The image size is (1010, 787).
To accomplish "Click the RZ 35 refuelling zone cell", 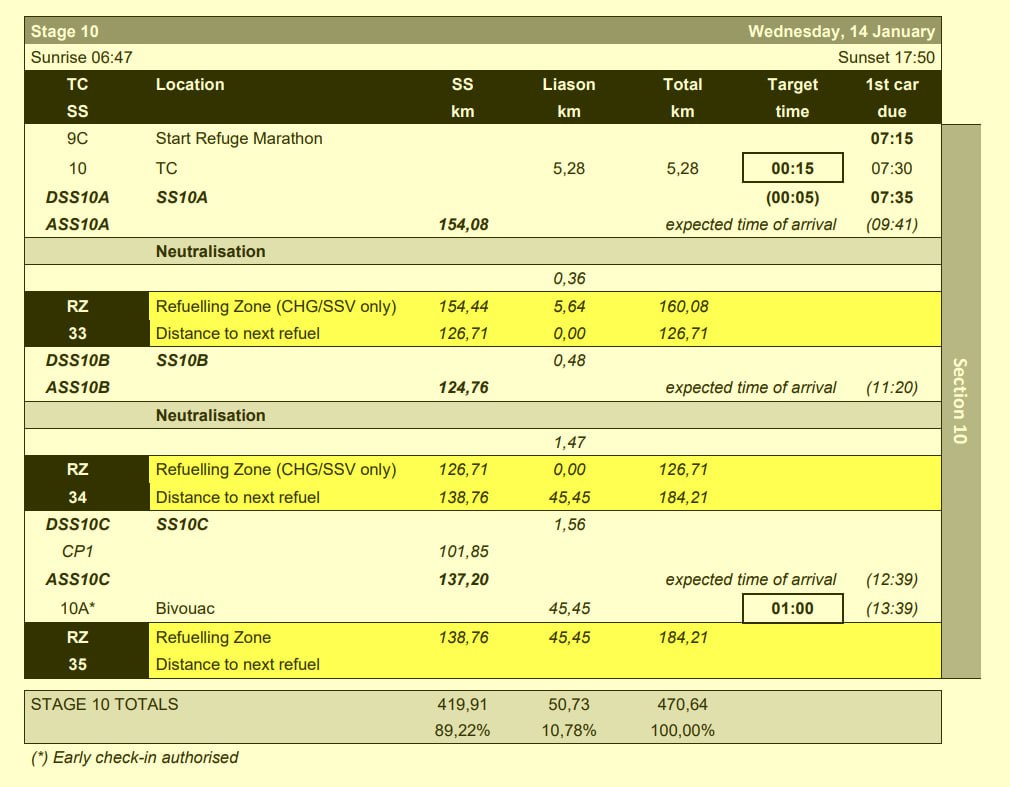I will pyautogui.click(x=77, y=650).
